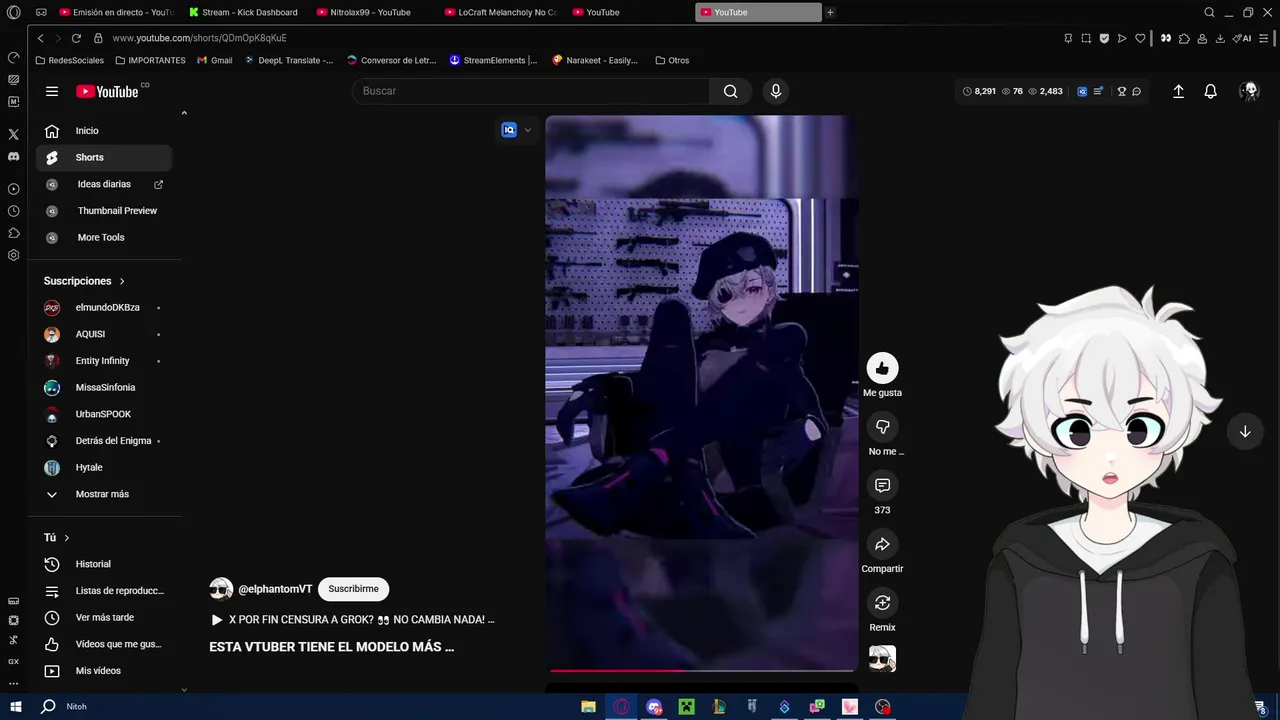Open the DeepL Translate bookmark

[289, 60]
